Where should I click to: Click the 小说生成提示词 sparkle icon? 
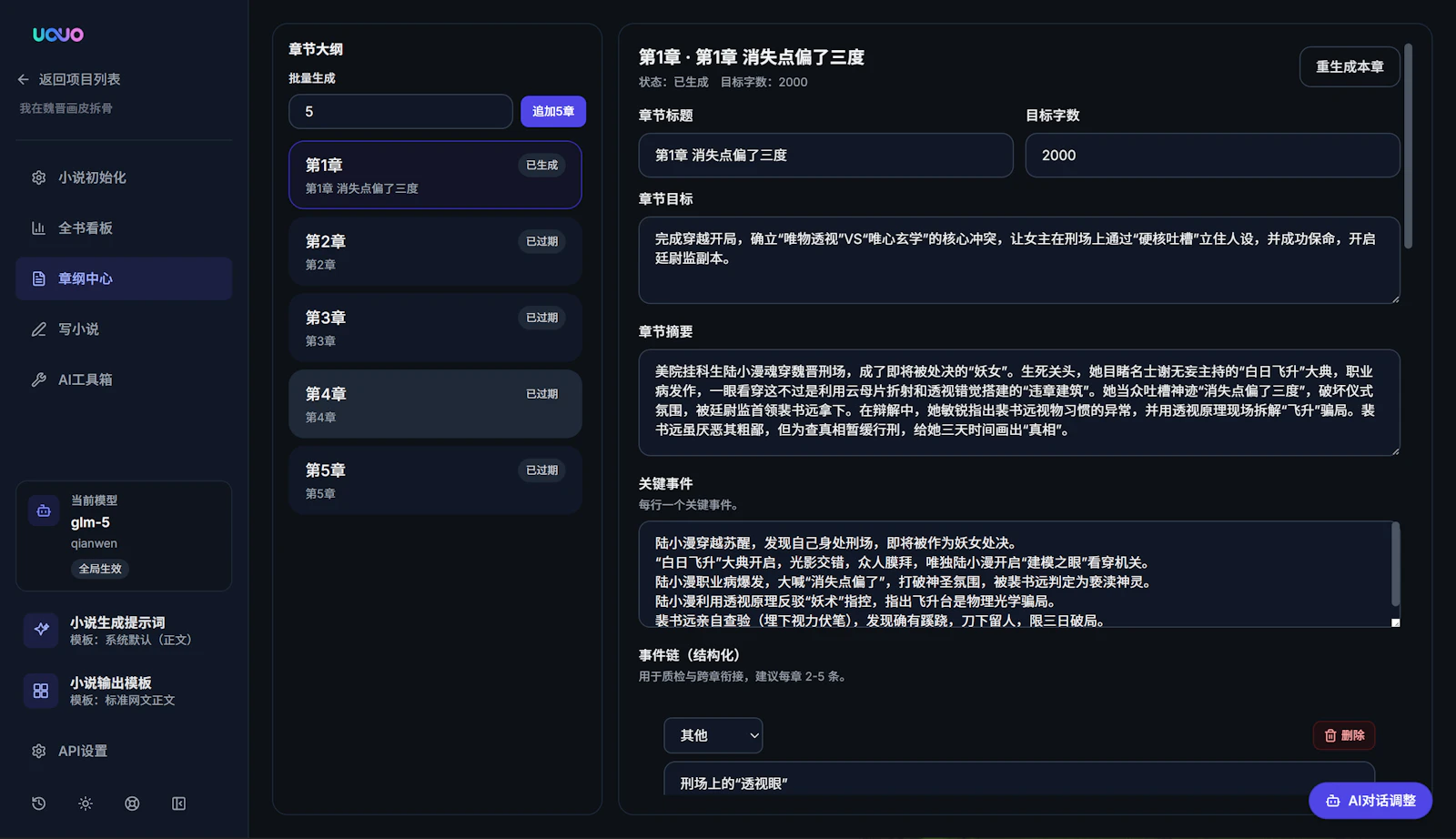pyautogui.click(x=41, y=630)
